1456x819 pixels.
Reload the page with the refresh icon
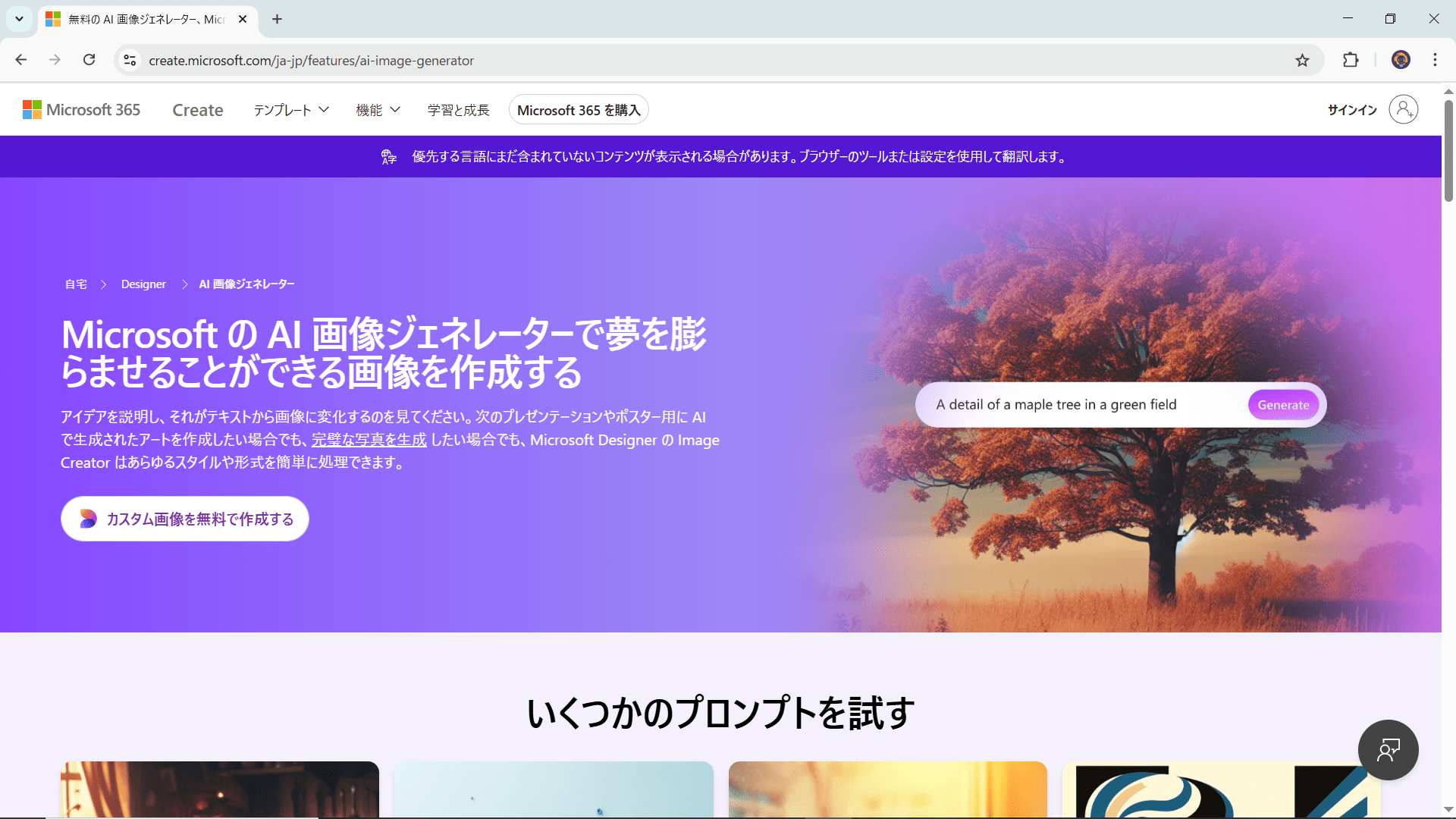tap(89, 60)
